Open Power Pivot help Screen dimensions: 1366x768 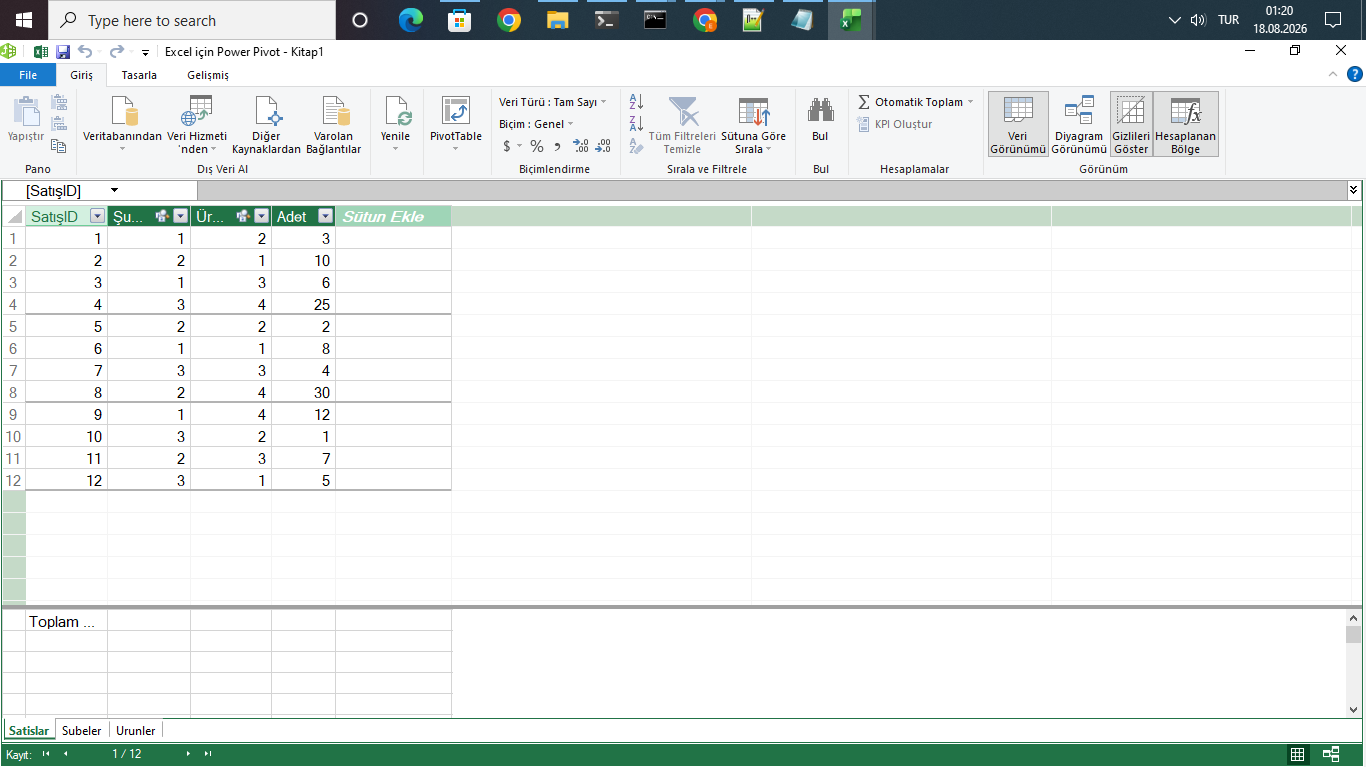click(x=1355, y=74)
